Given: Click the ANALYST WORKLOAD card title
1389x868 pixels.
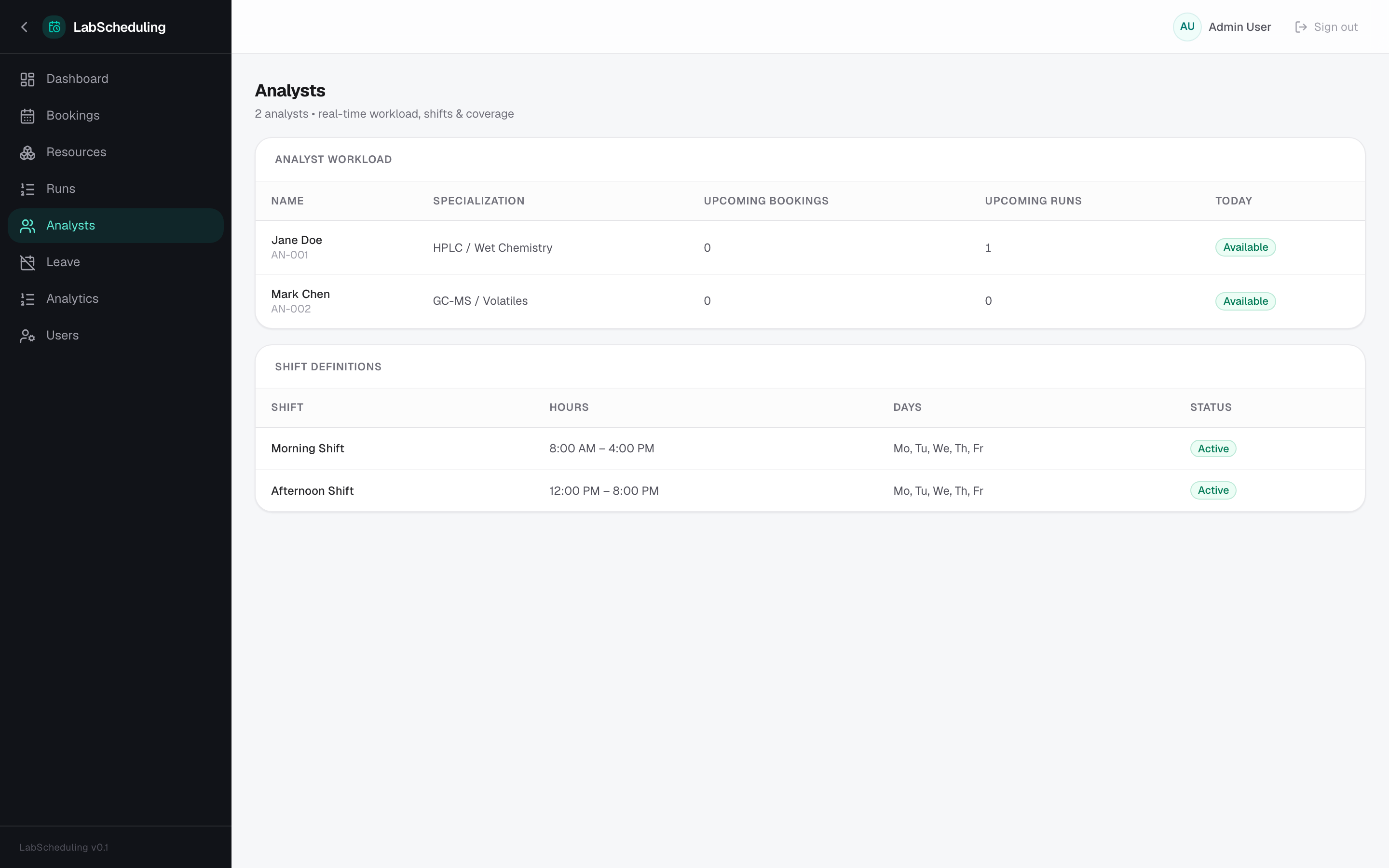Looking at the screenshot, I should pyautogui.click(x=333, y=160).
